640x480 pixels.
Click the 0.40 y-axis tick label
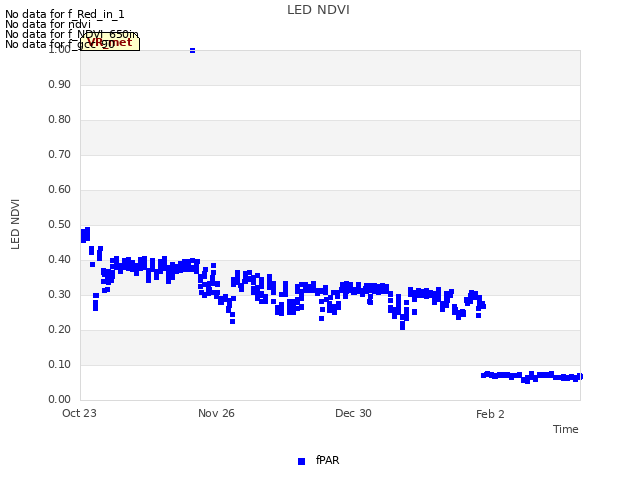(x=60, y=260)
